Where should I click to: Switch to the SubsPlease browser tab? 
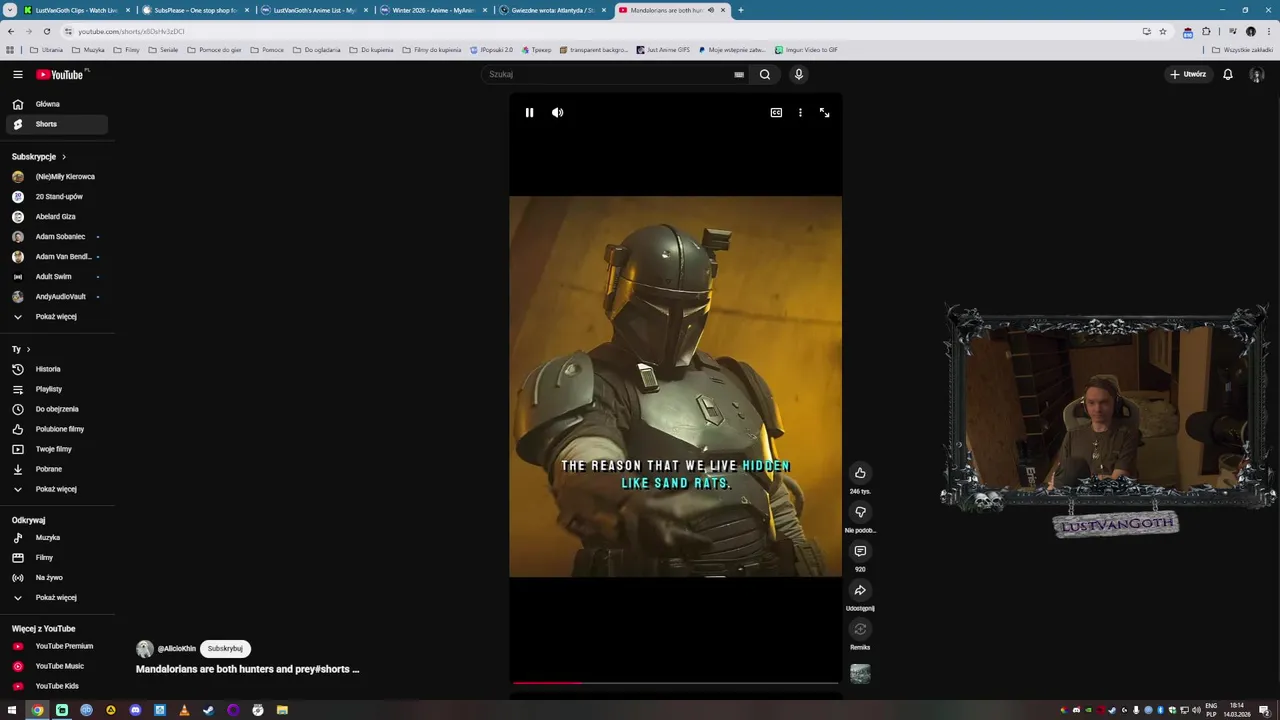195,10
